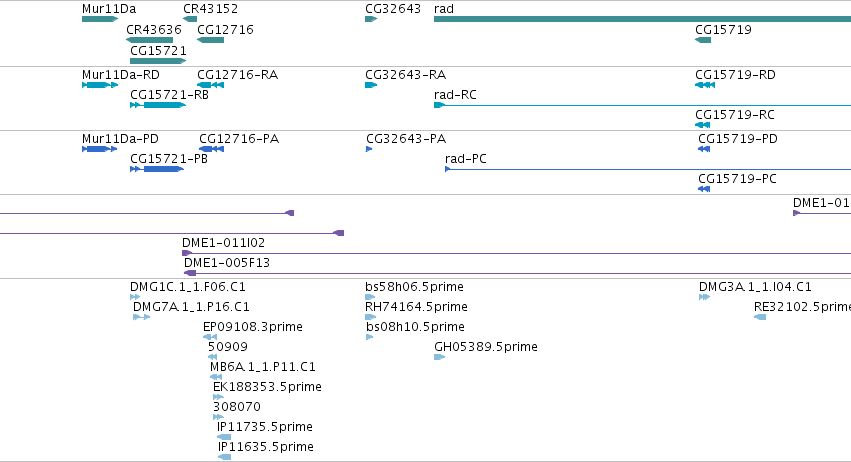Open the Mur11Da-RD transcript label
This screenshot has height=462, width=851.
click(x=120, y=74)
